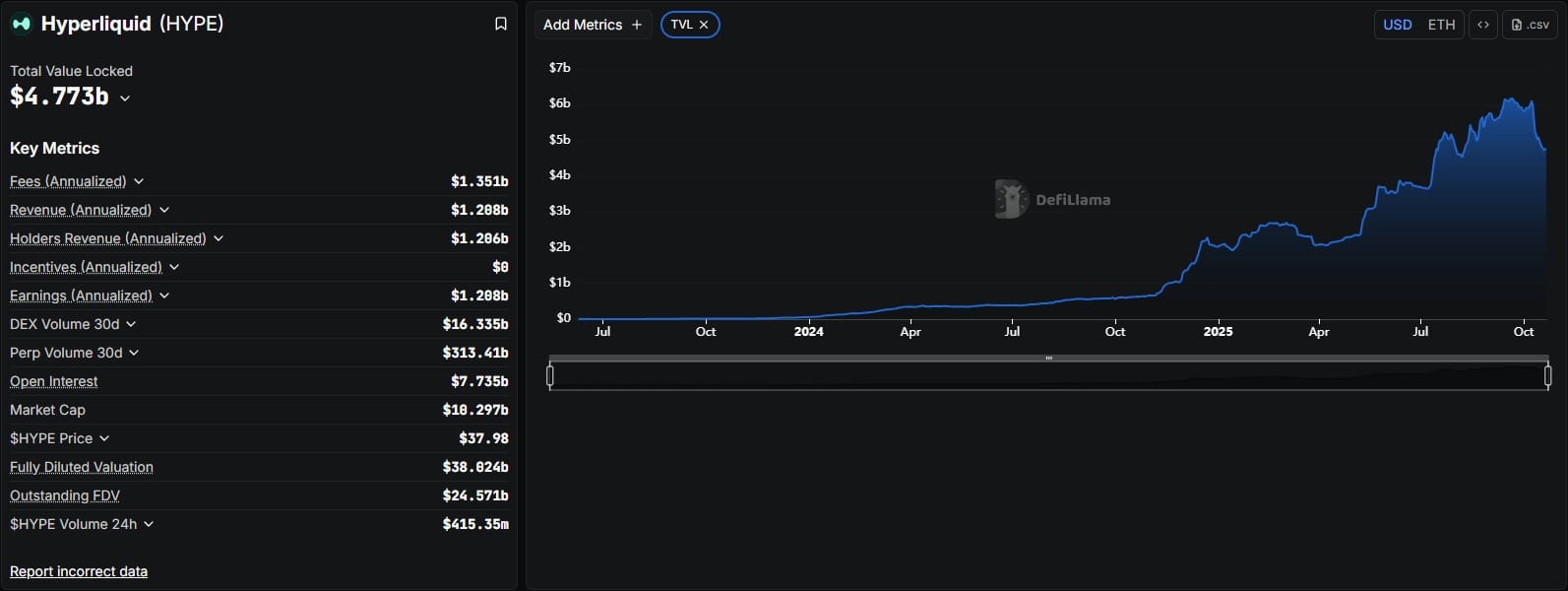
Task: Click the left handle of time range slider
Action: click(x=550, y=375)
